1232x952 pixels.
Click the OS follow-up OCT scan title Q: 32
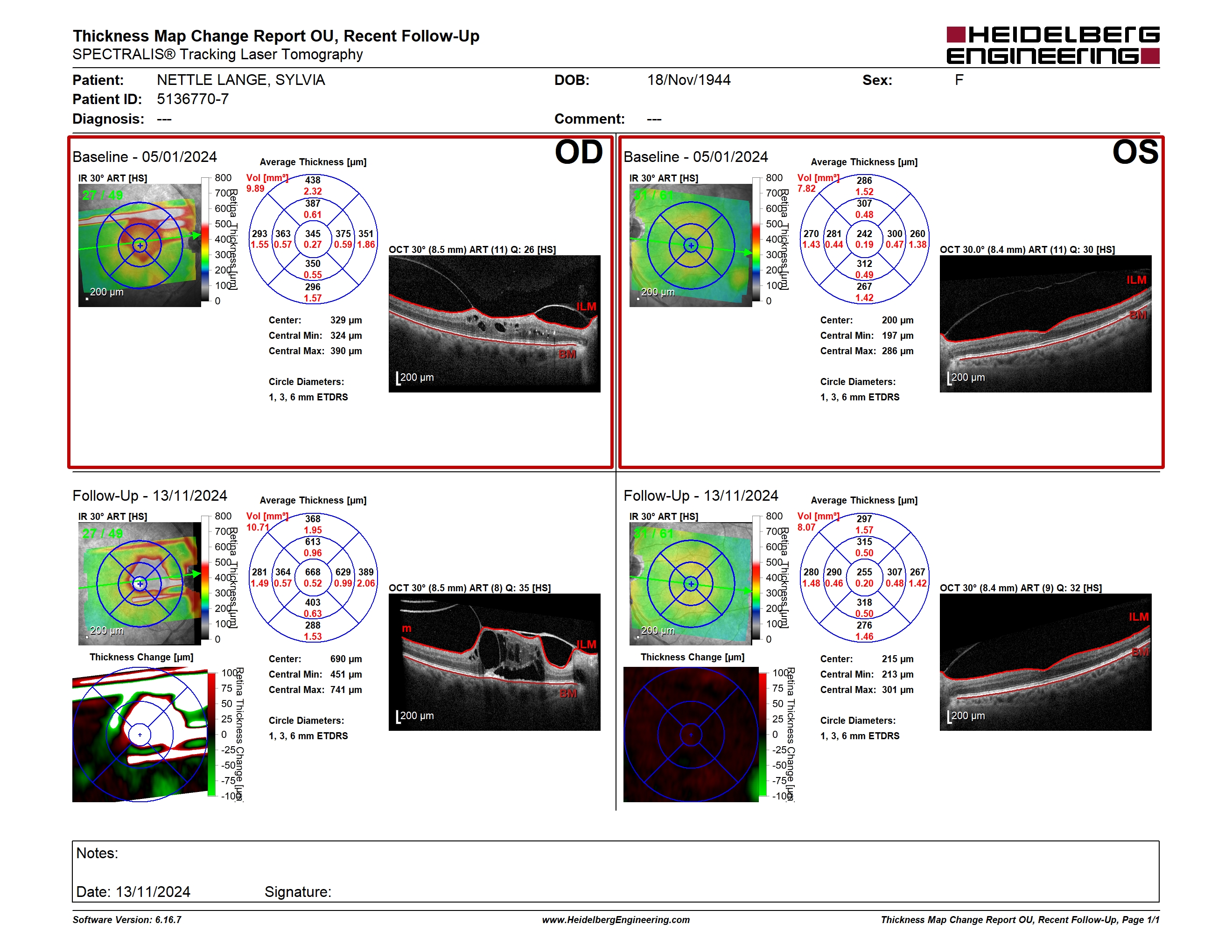pos(1021,588)
